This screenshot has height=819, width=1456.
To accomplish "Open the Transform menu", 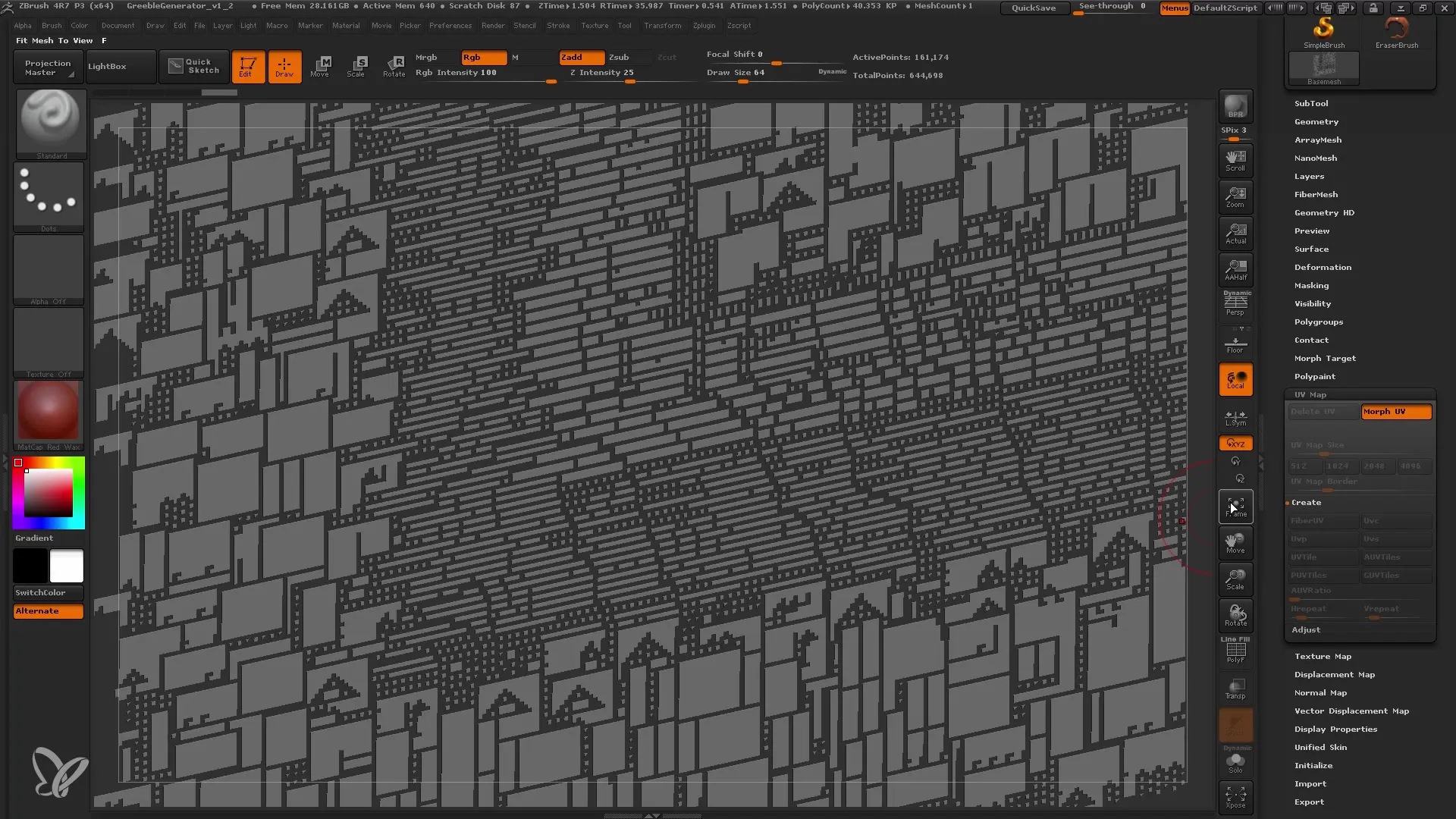I will point(663,26).
